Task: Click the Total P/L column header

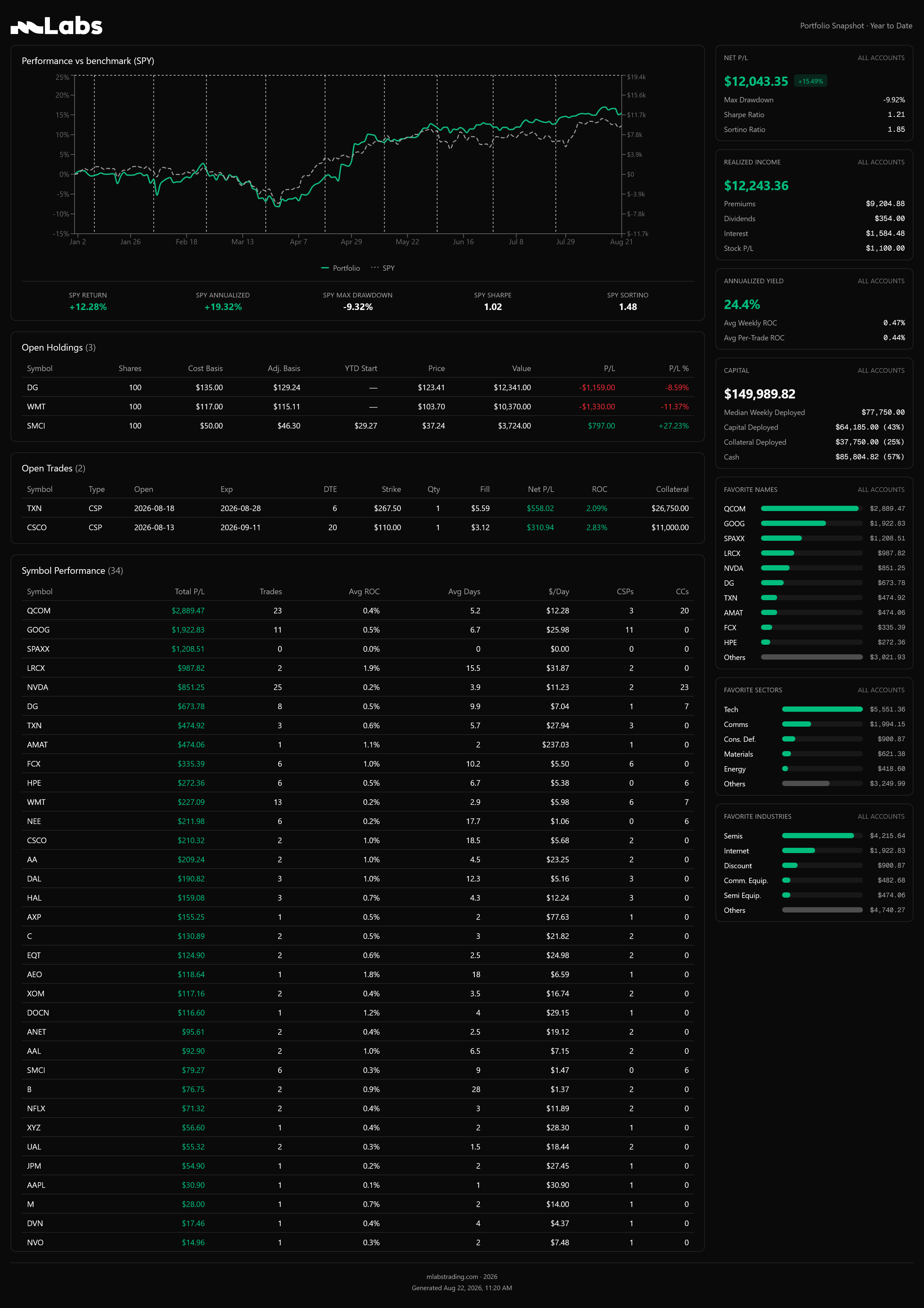Action: click(189, 592)
